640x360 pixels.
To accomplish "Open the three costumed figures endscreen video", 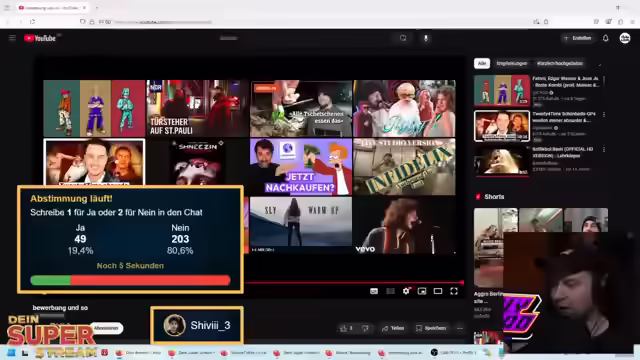I will pyautogui.click(x=94, y=108).
